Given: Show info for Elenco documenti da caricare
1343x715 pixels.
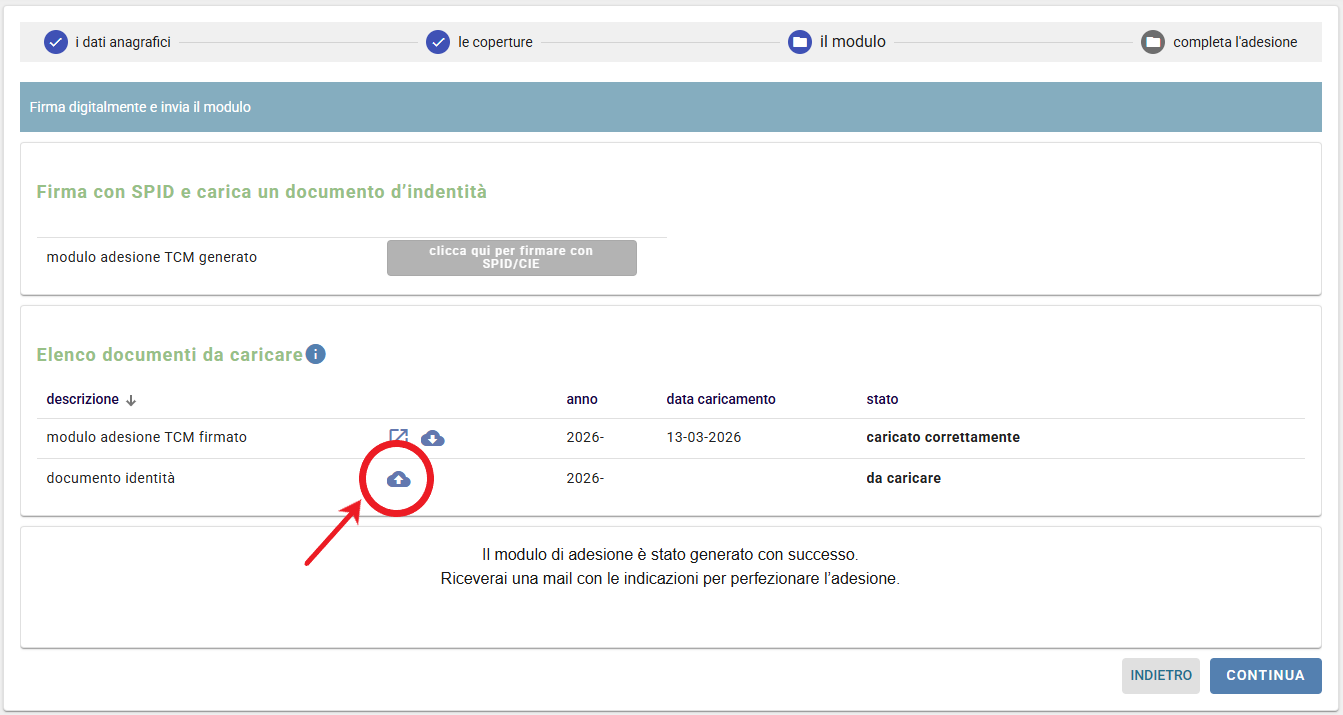Looking at the screenshot, I should tap(316, 354).
